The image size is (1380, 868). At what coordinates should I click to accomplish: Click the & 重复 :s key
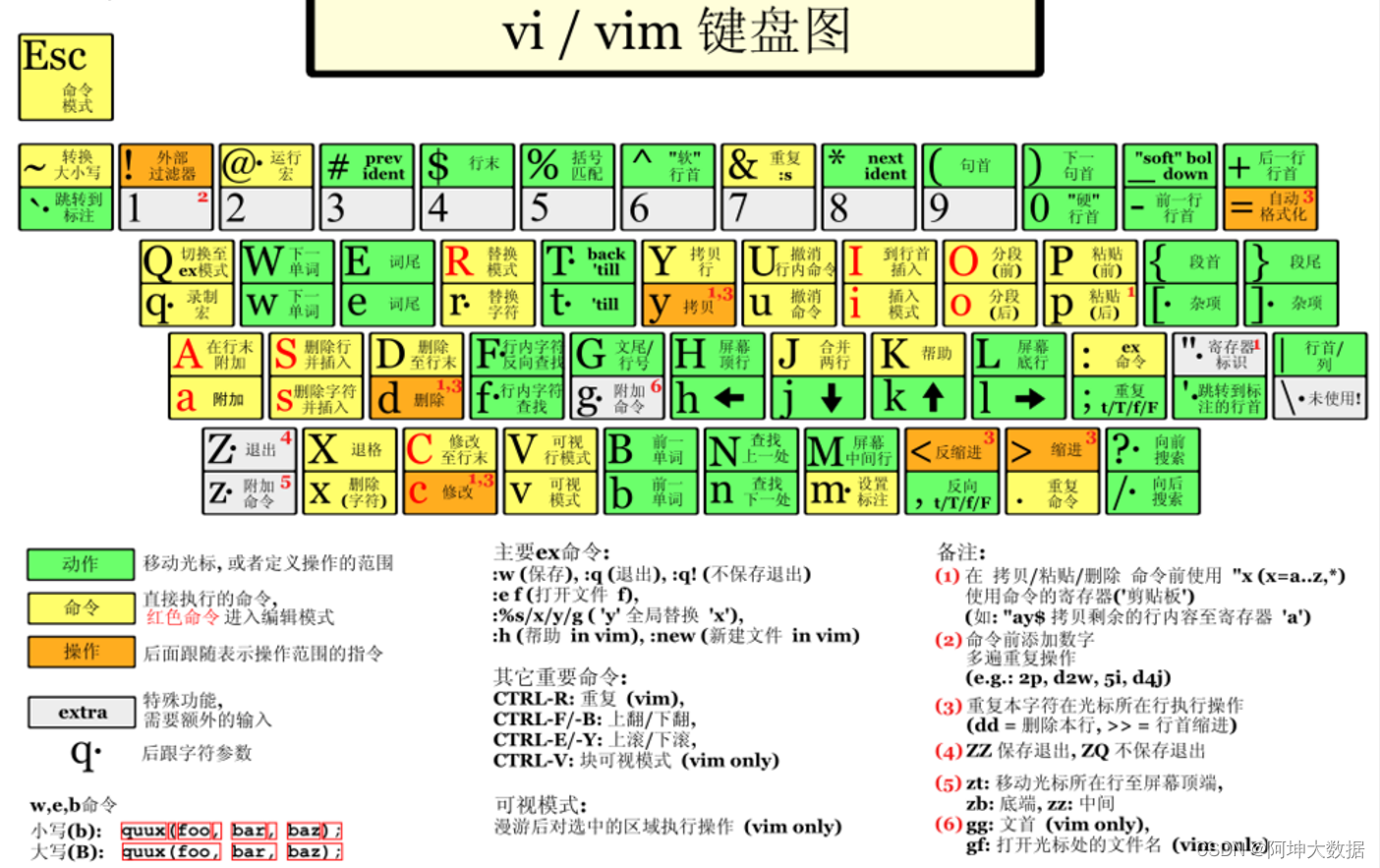pyautogui.click(x=769, y=165)
